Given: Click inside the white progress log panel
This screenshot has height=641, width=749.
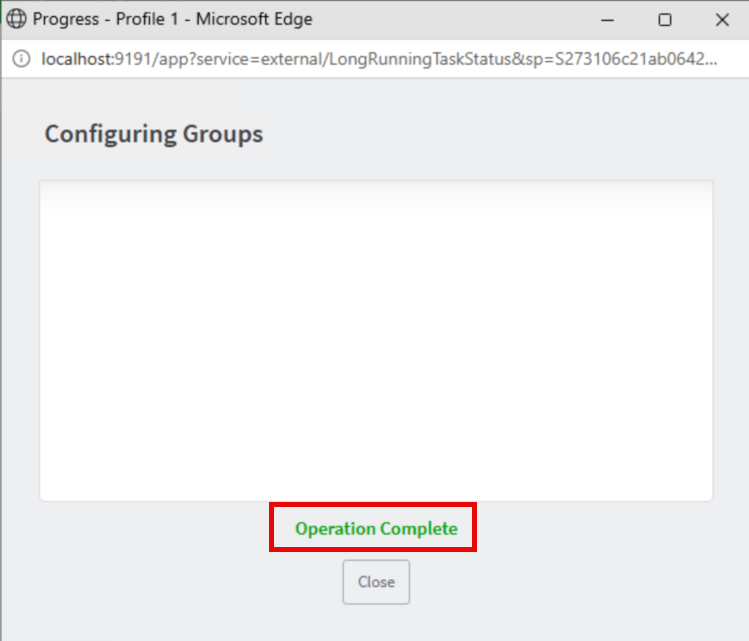Looking at the screenshot, I should [376, 341].
